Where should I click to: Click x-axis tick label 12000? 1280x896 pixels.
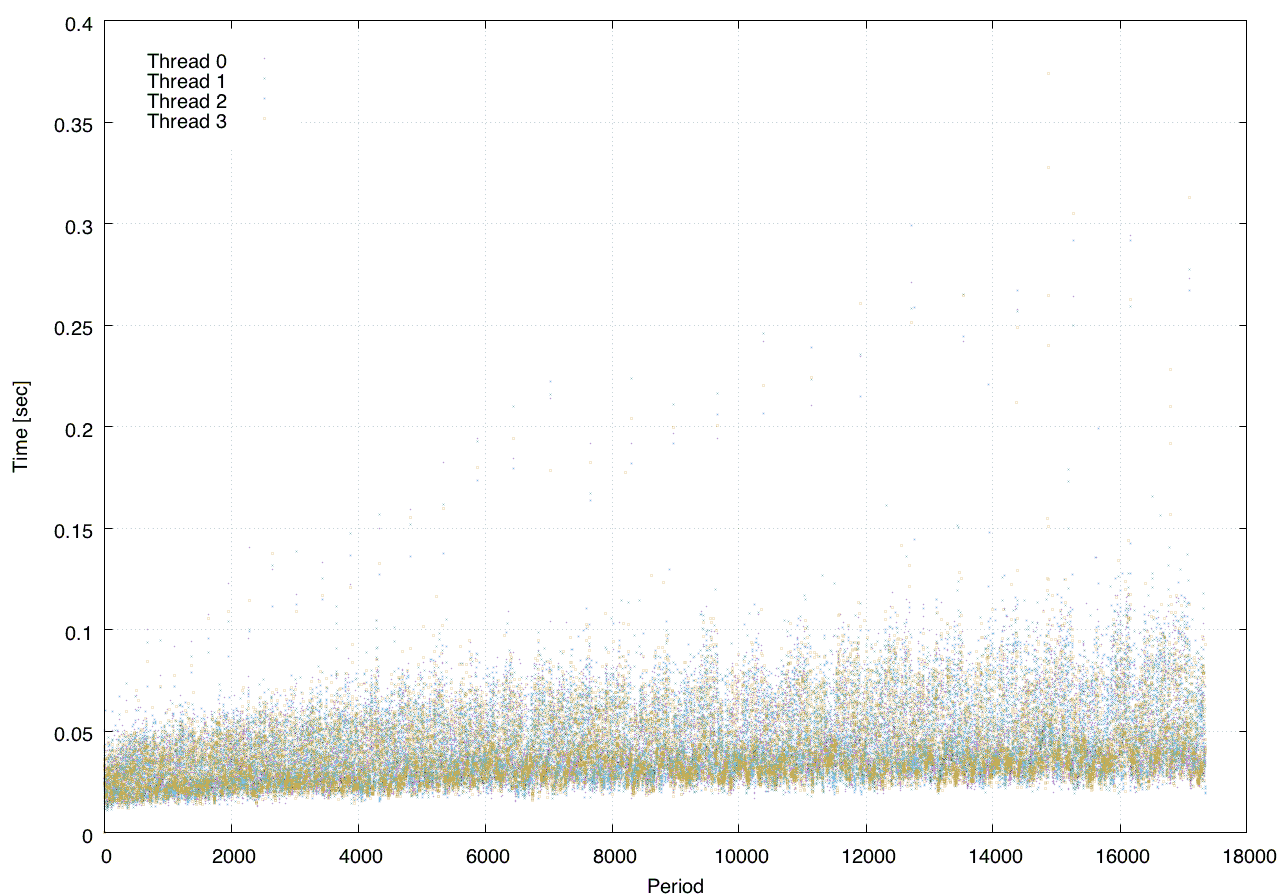coord(866,855)
